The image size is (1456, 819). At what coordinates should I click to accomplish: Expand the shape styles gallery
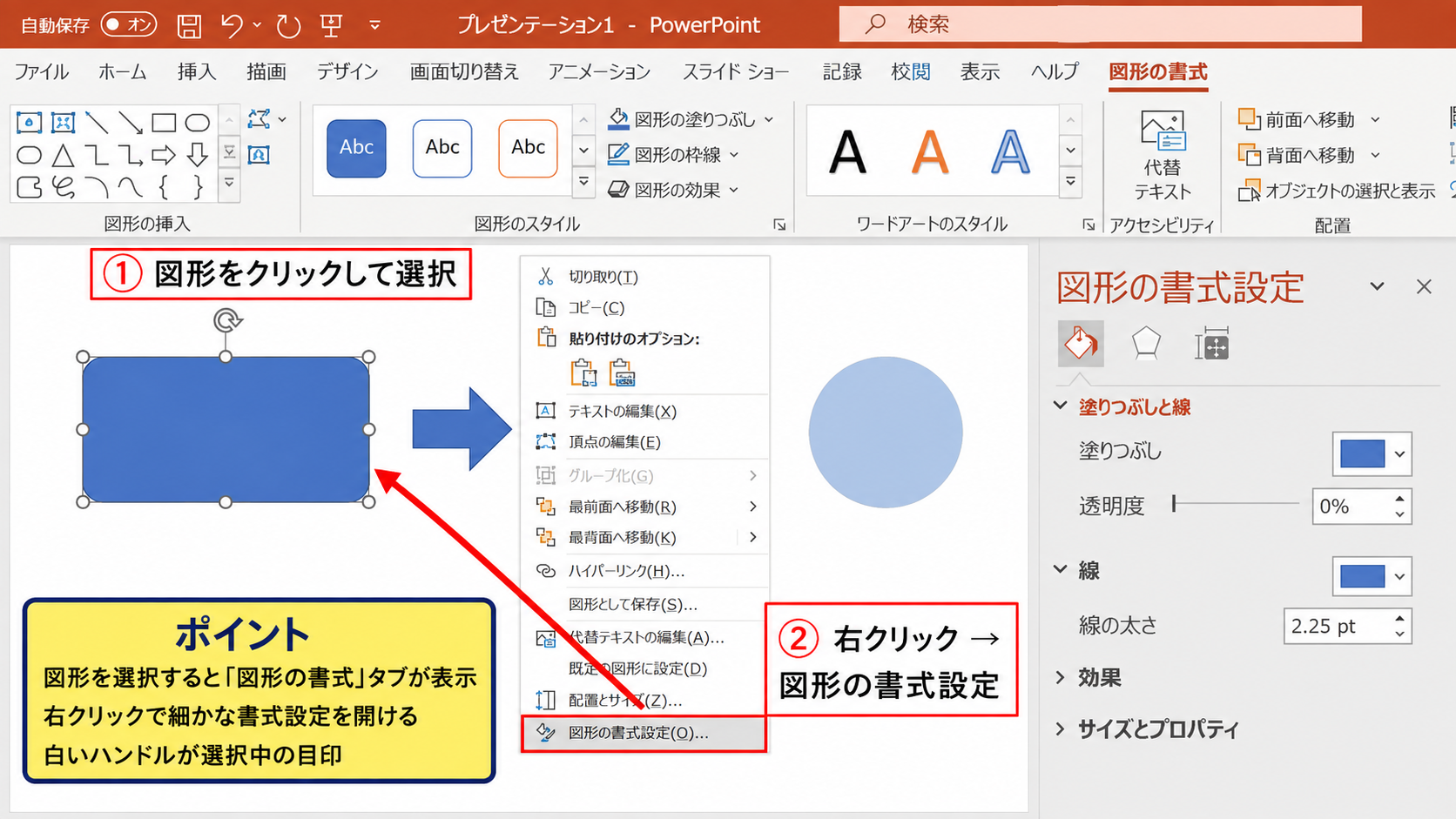pyautogui.click(x=583, y=183)
